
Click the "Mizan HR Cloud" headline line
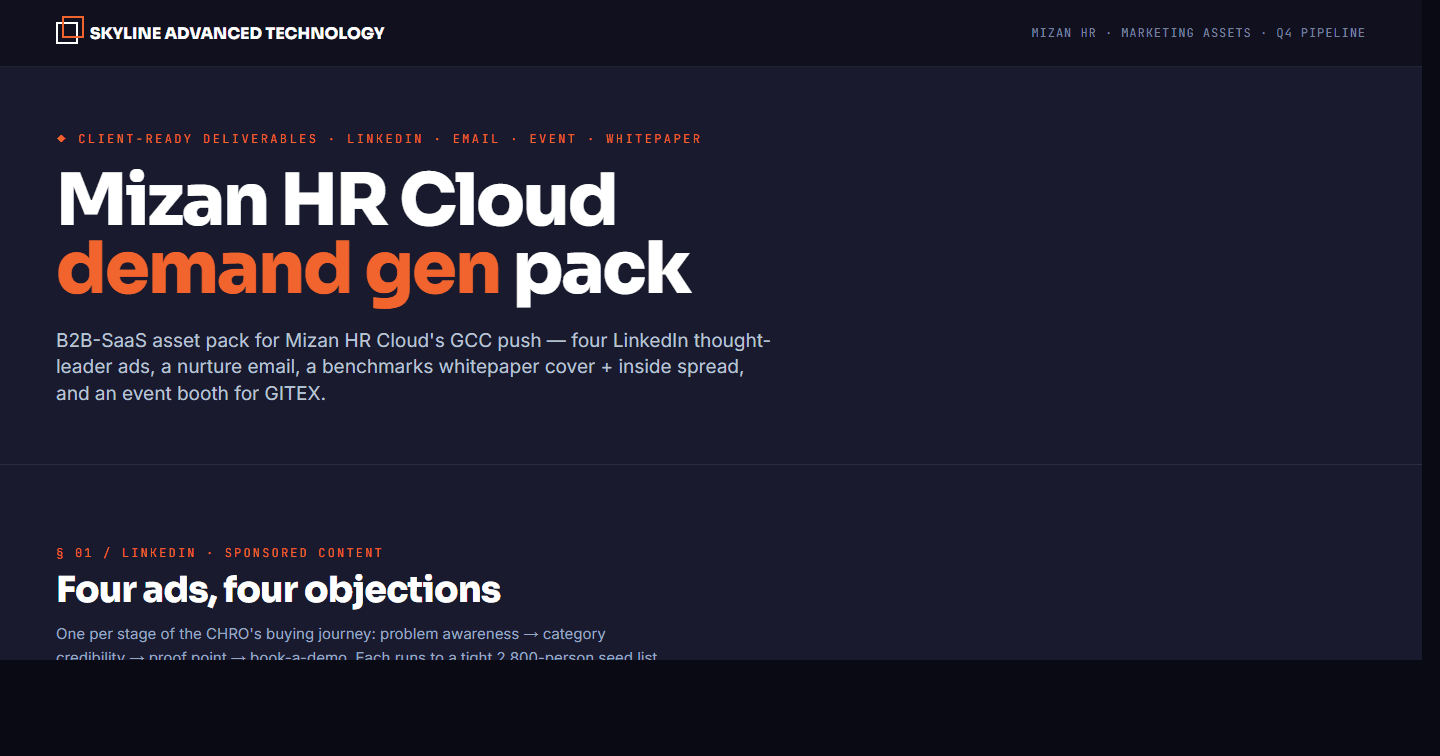click(x=337, y=199)
